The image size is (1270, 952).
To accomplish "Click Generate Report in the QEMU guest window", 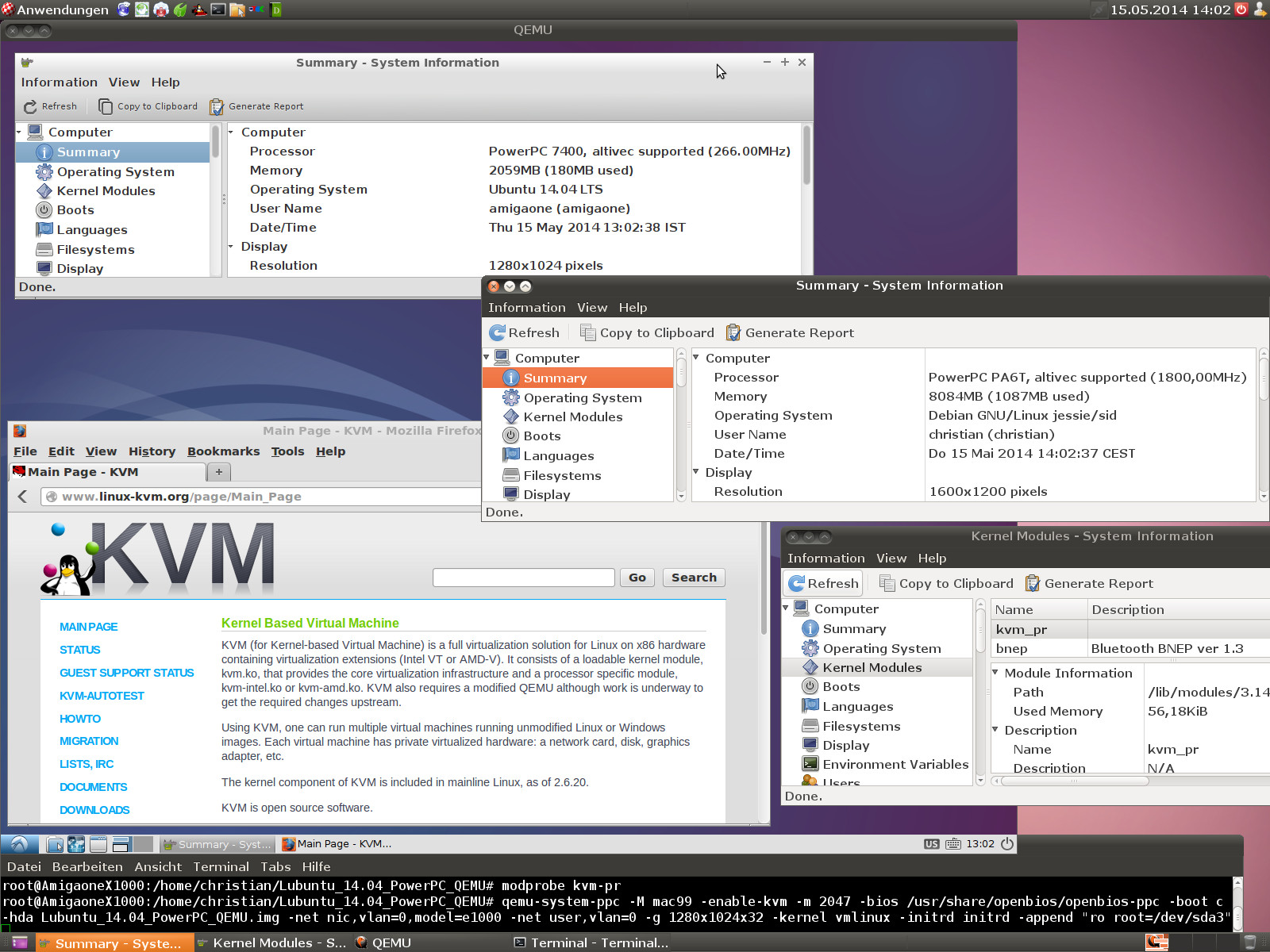I will (256, 106).
